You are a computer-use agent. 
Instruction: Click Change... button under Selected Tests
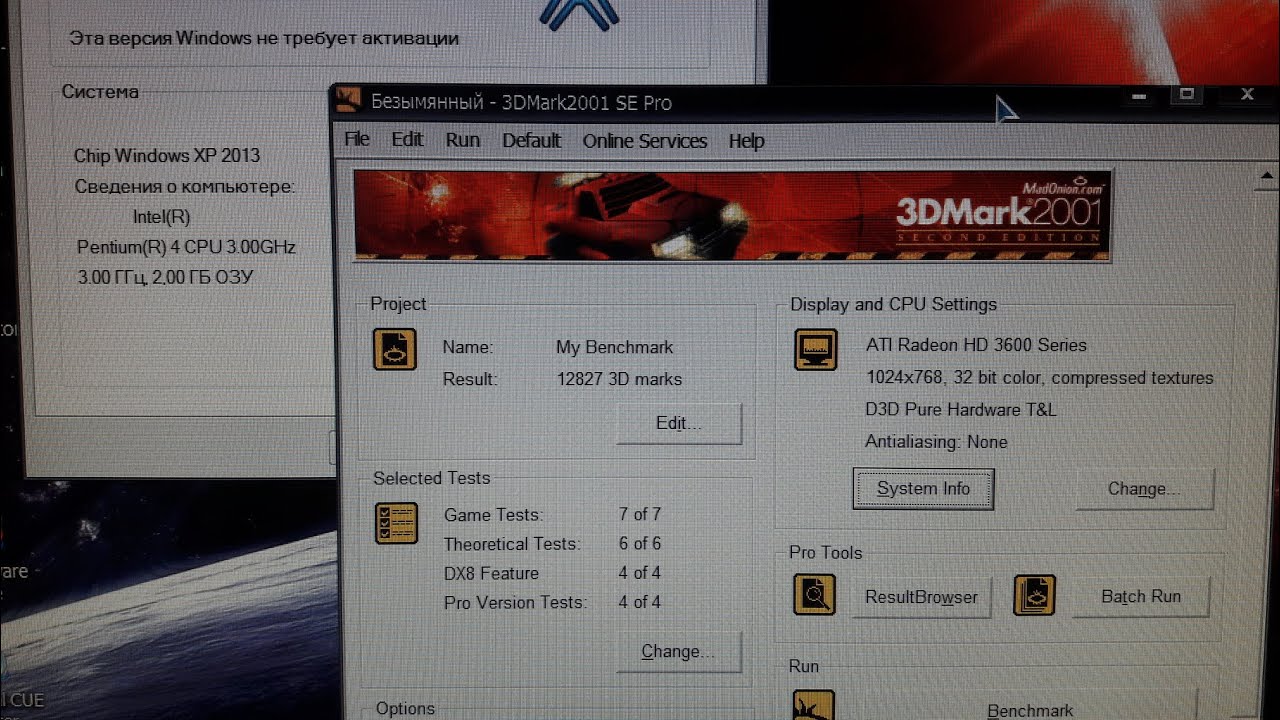(x=678, y=651)
